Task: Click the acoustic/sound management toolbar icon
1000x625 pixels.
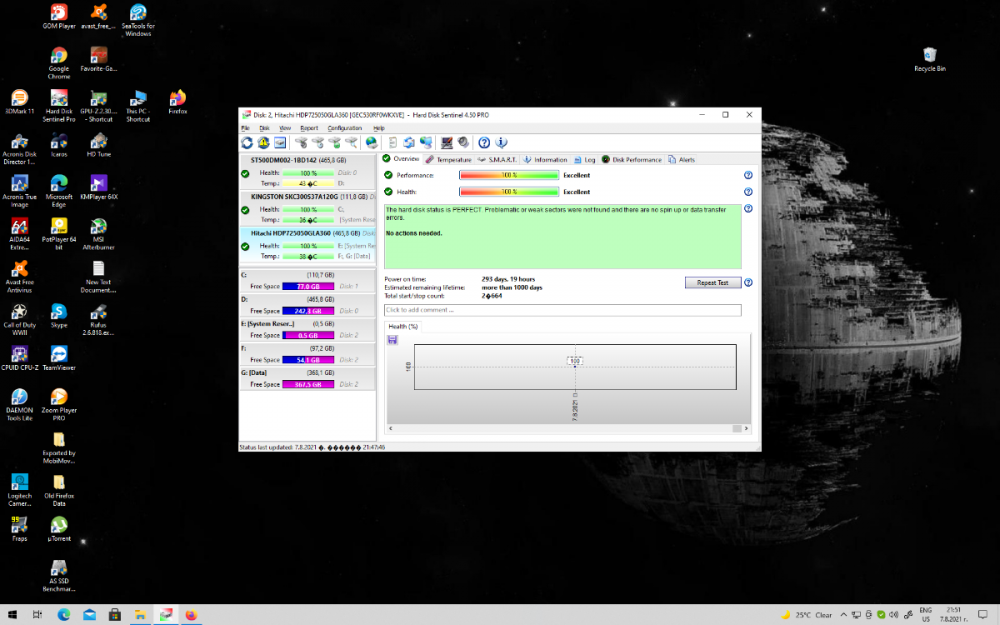Action: 462,144
